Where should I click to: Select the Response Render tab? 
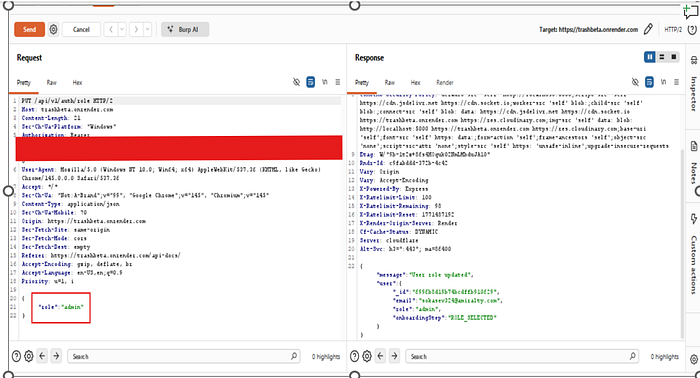pos(445,83)
